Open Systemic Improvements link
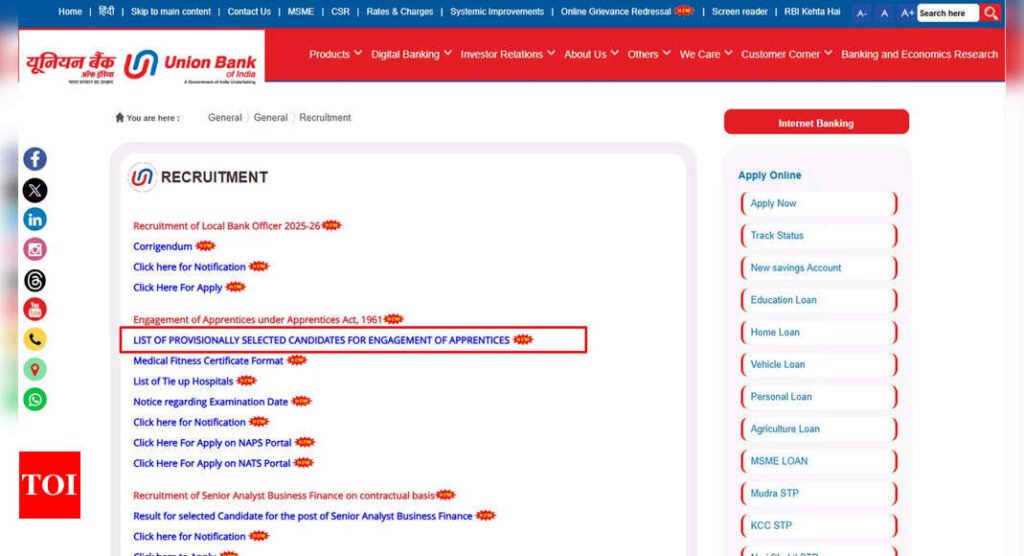This screenshot has width=1024, height=556. 497,12
